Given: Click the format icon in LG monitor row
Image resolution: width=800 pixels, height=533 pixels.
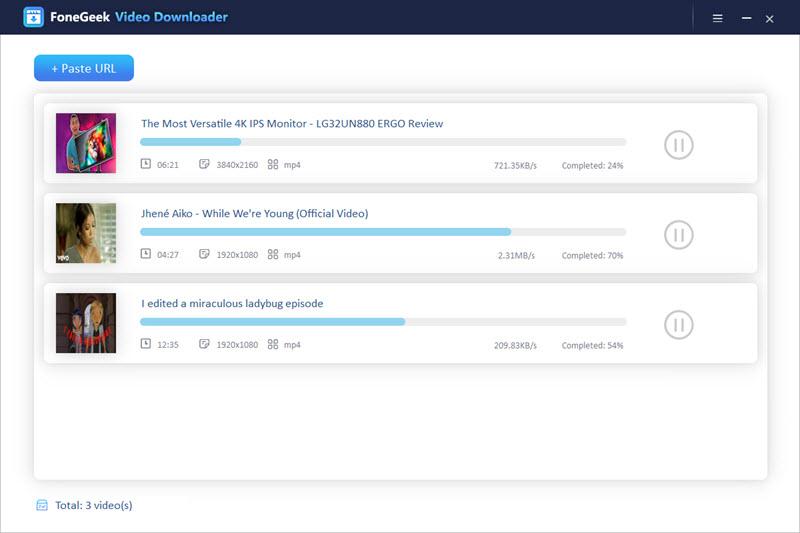Looking at the screenshot, I should (273, 164).
